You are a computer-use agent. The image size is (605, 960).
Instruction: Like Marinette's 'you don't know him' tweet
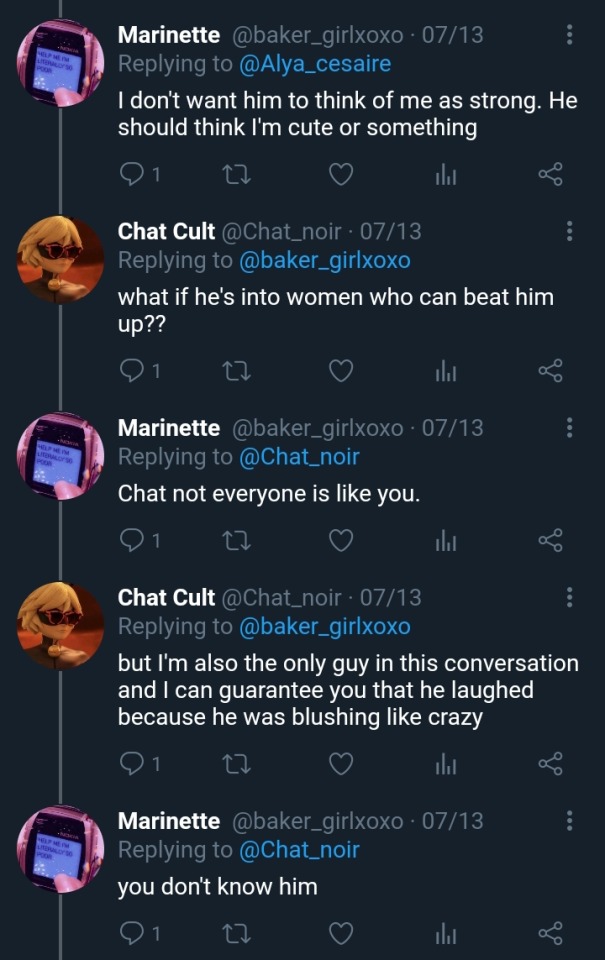point(341,934)
